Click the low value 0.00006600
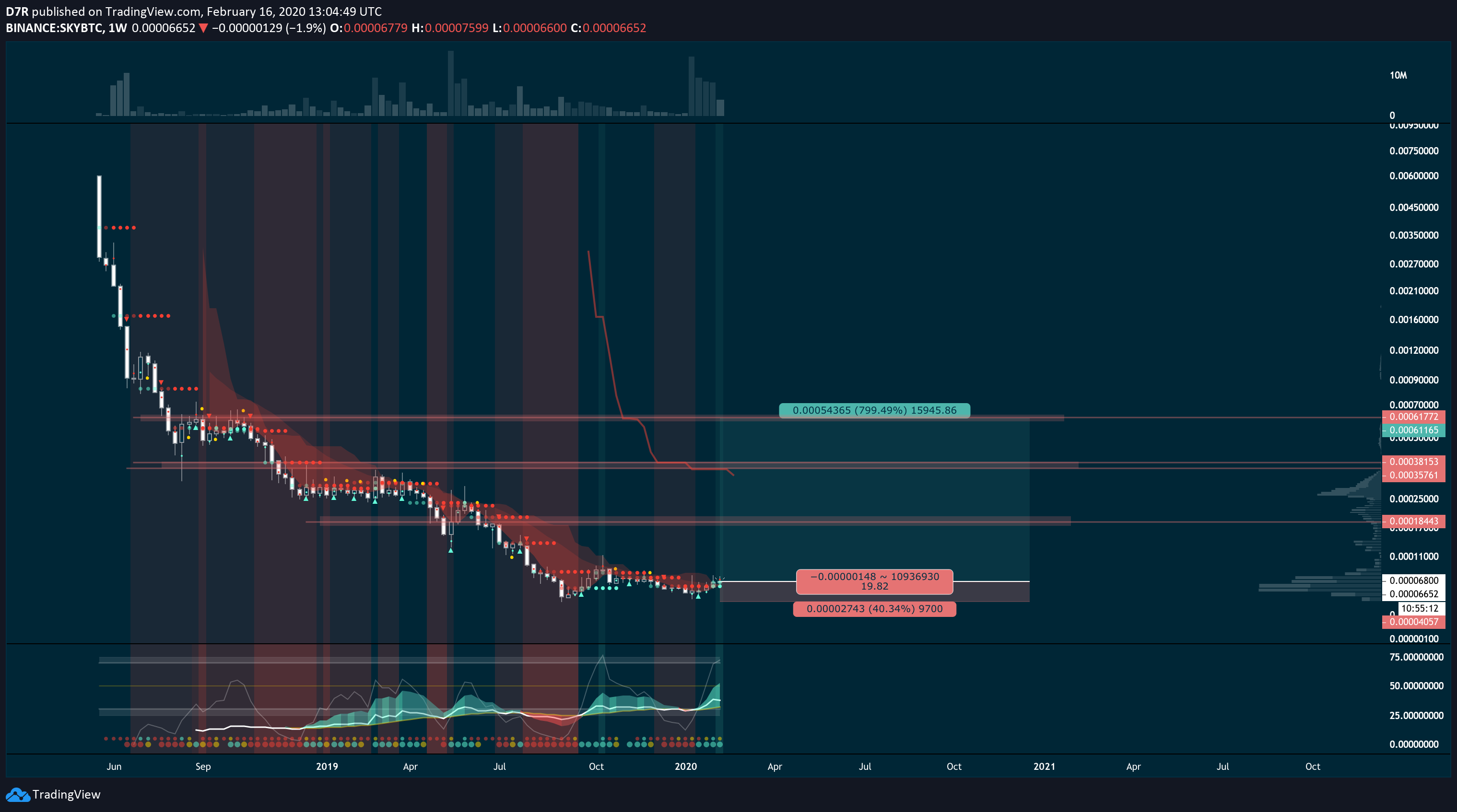Viewport: 1457px width, 812px height. [534, 28]
